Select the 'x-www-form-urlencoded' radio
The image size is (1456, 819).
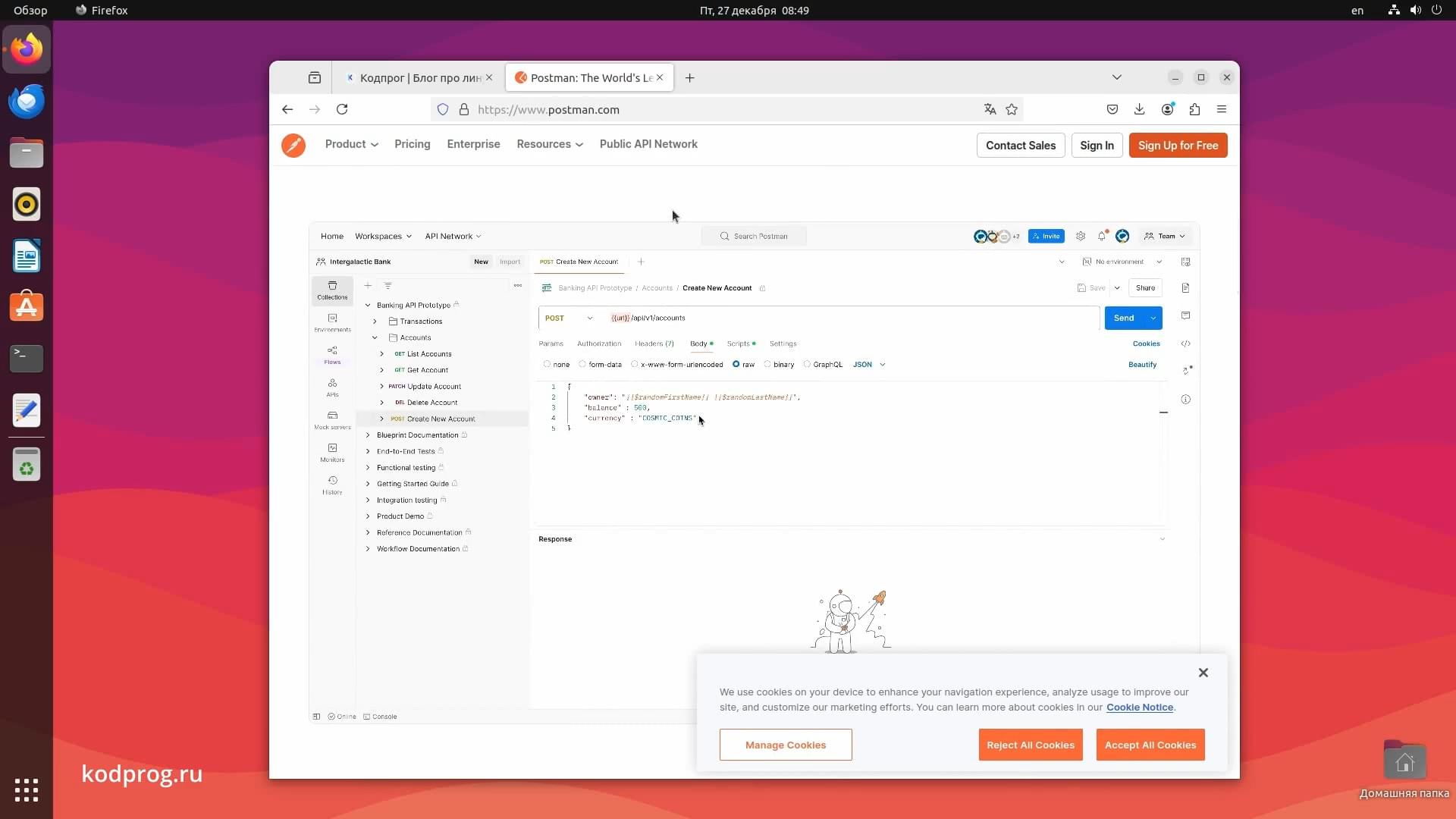click(635, 365)
